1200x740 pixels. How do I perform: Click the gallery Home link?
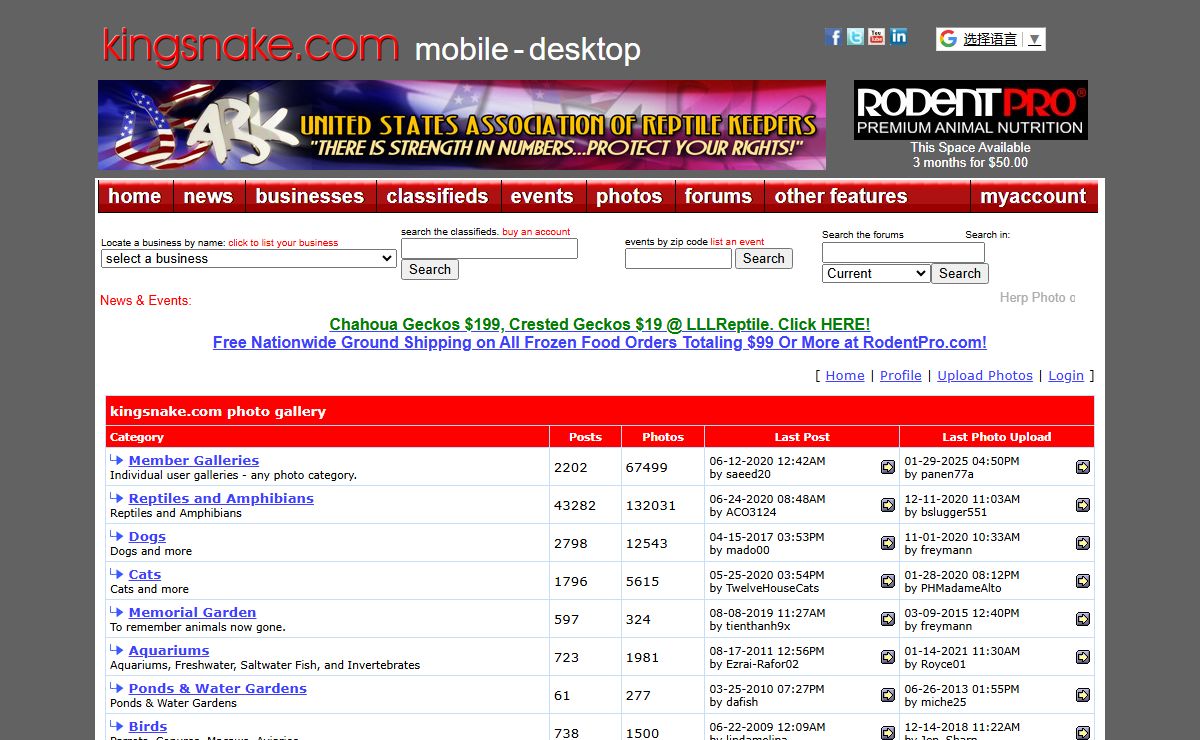(x=845, y=375)
